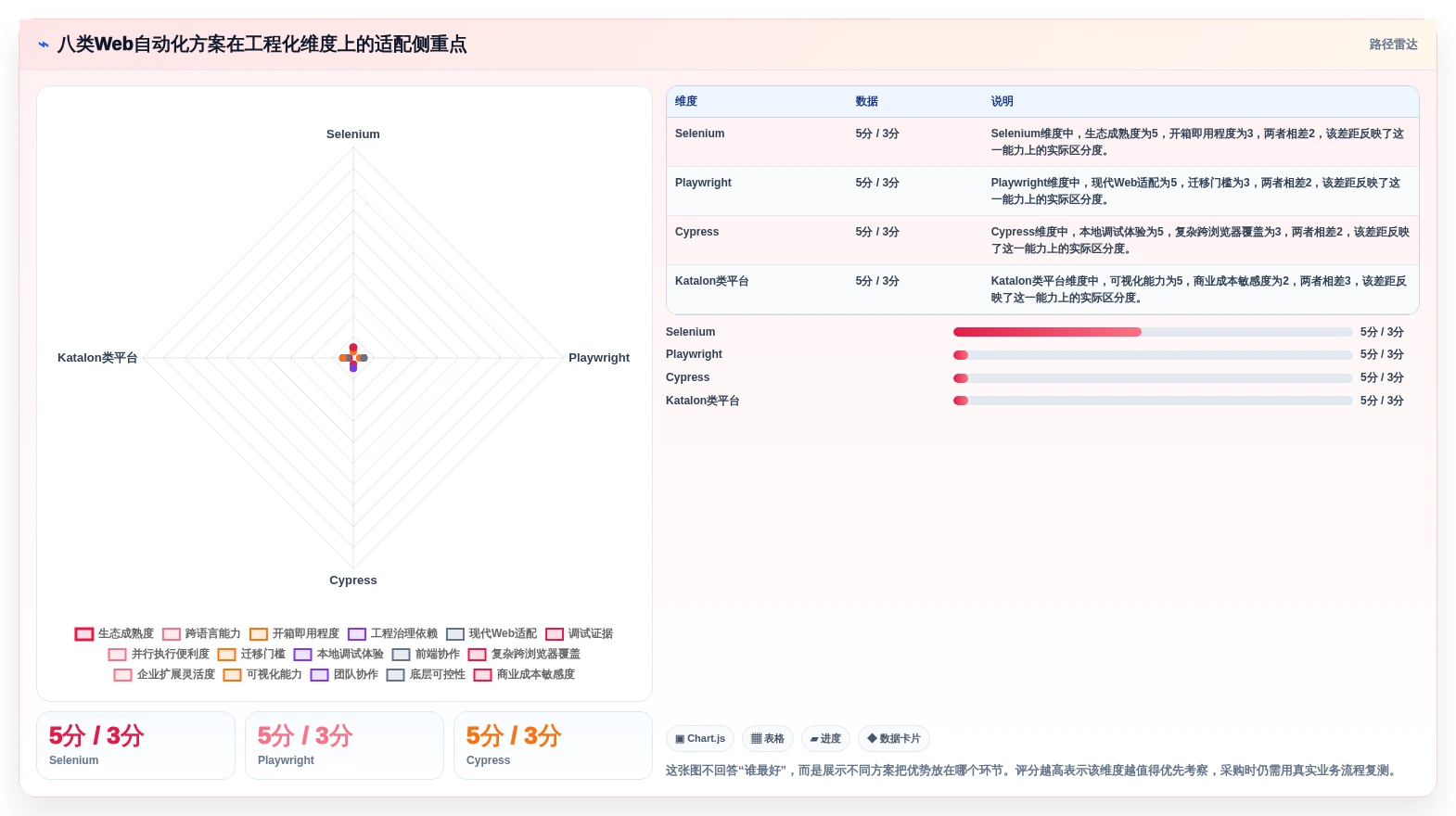
Task: Click the page title heading
Action: [x=262, y=45]
